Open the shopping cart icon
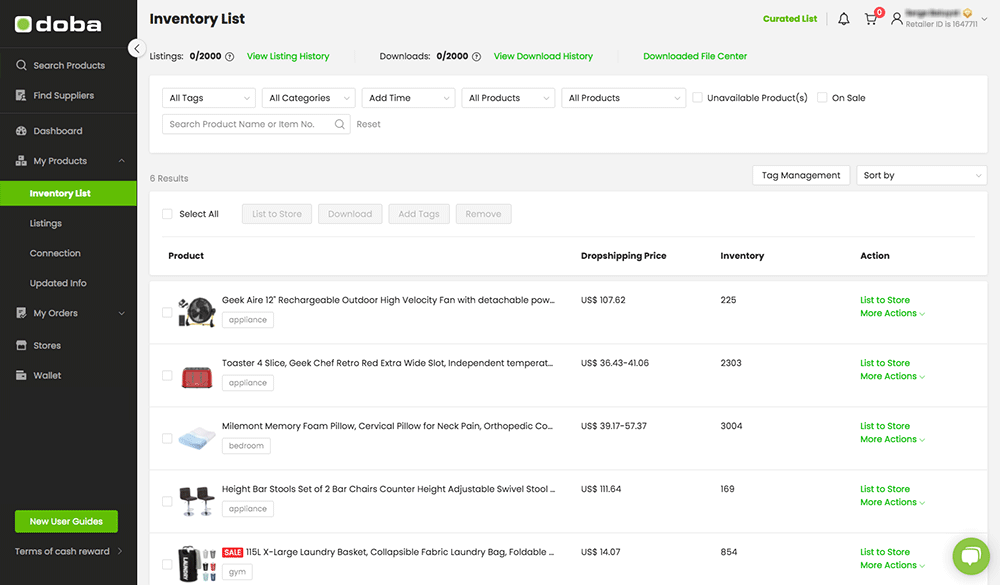1000x585 pixels. tap(871, 19)
